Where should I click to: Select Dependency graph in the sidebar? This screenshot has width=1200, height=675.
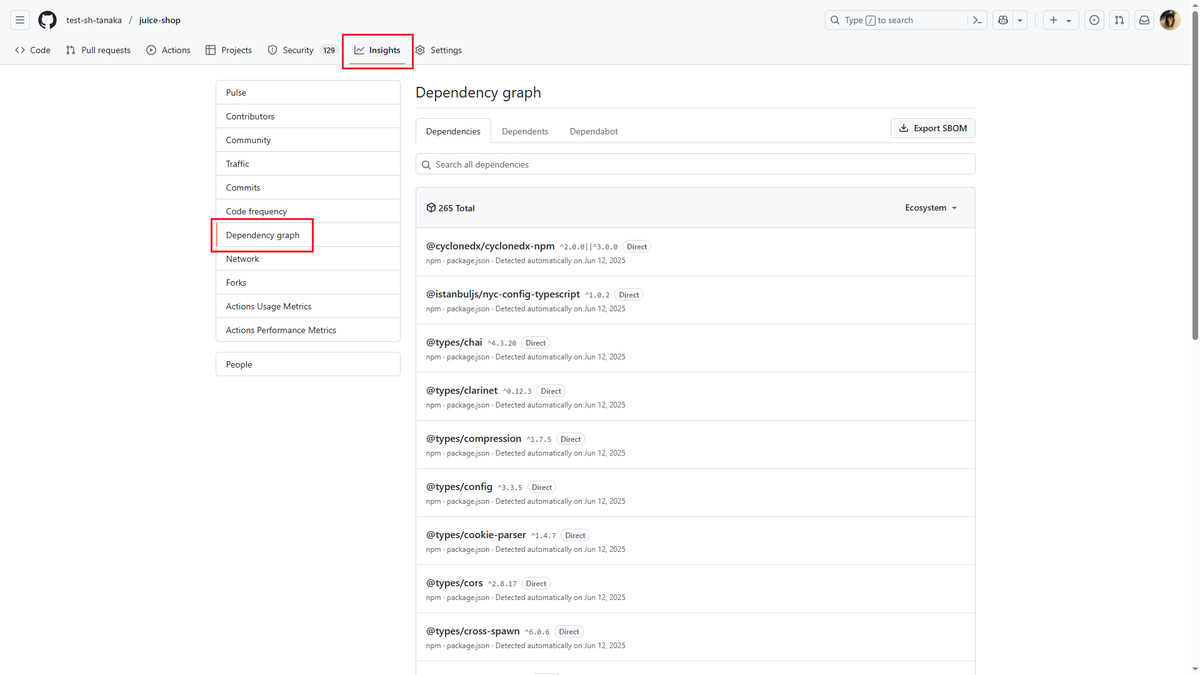308,235
